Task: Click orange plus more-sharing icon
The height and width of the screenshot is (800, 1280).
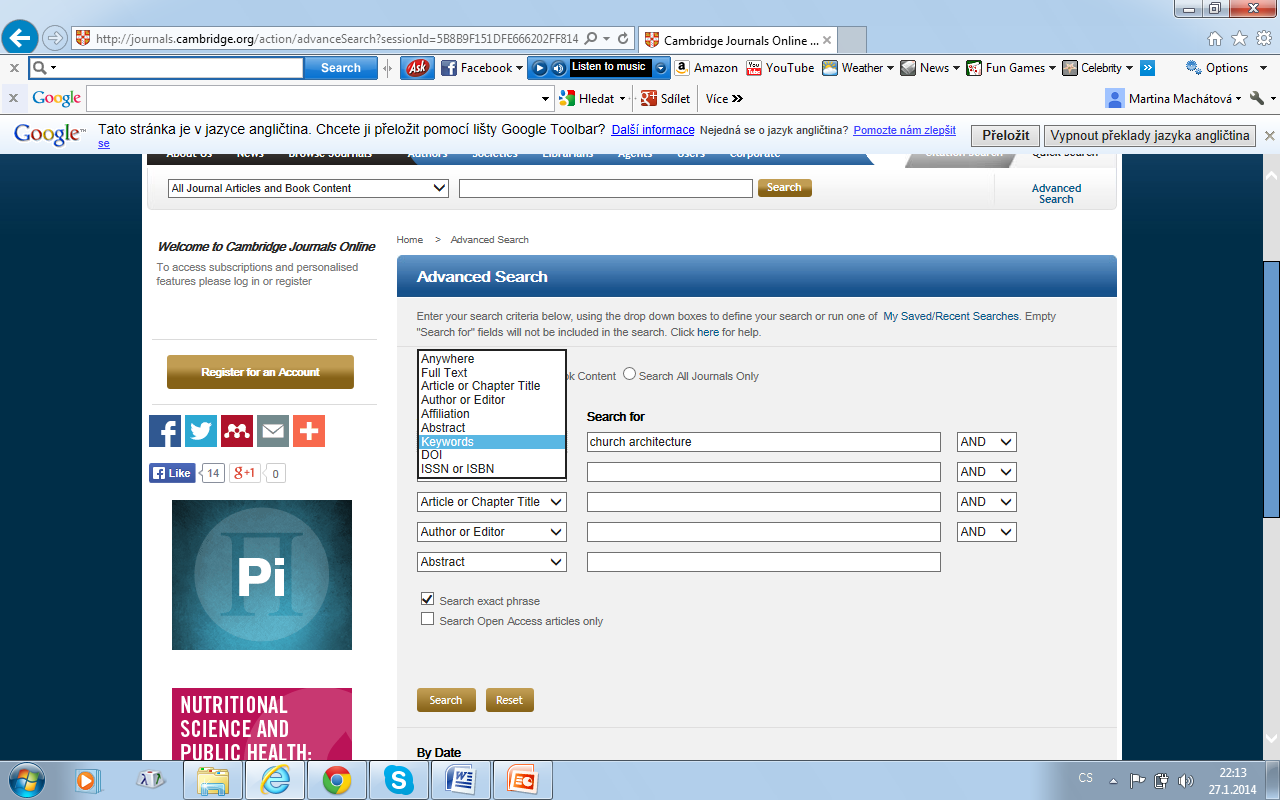Action: point(309,431)
